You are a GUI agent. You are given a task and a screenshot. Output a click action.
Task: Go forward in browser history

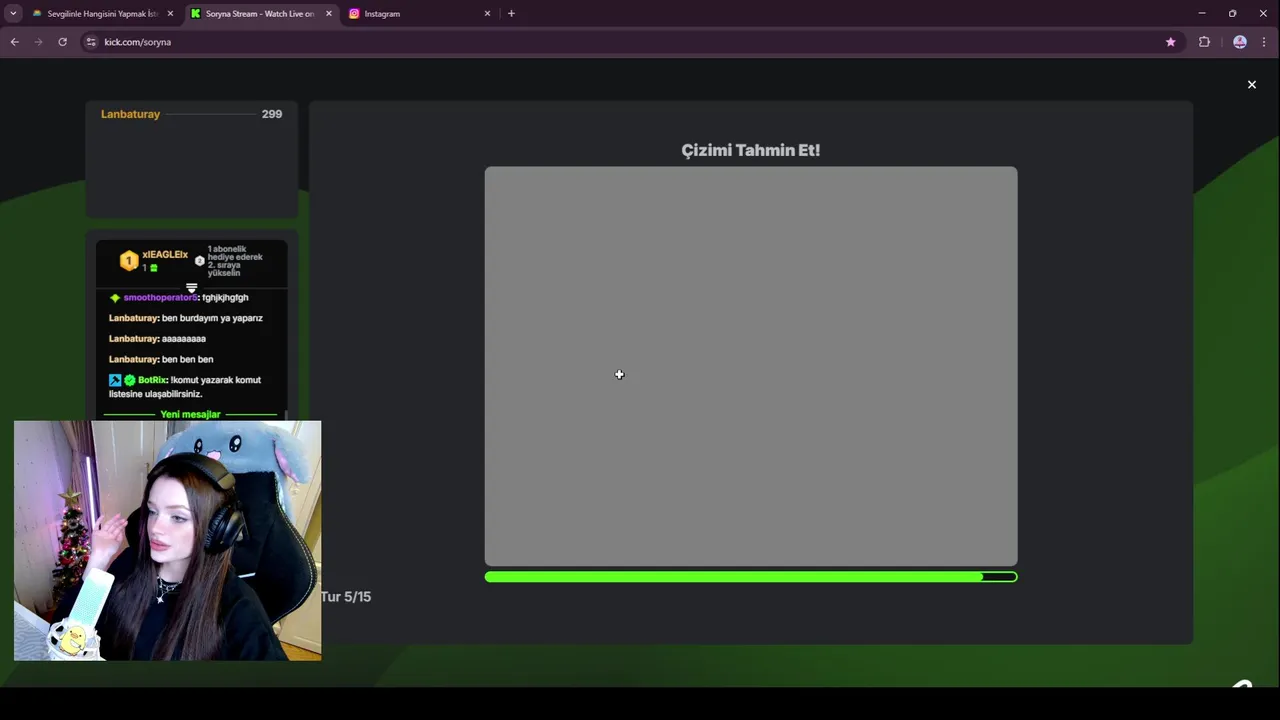coord(38,42)
